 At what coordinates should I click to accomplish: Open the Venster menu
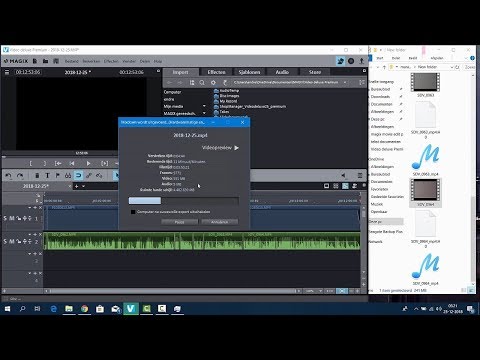pyautogui.click(x=129, y=61)
